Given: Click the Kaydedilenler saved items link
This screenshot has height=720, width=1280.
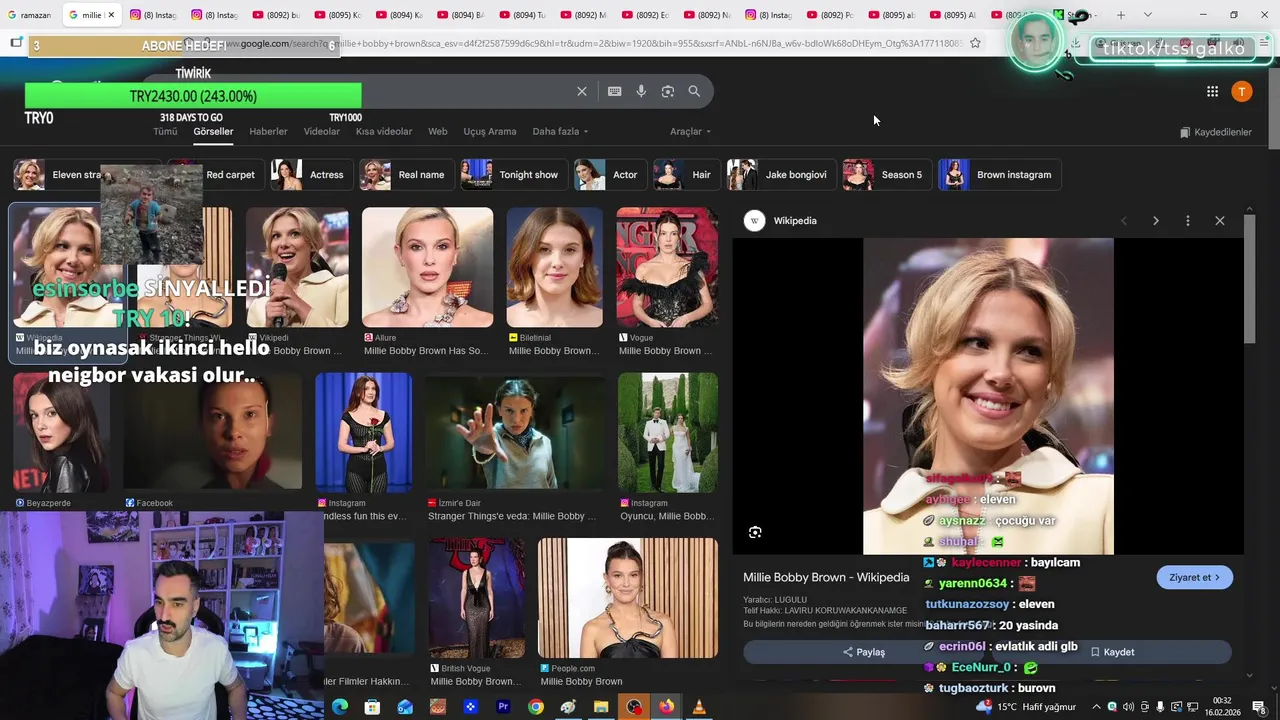Looking at the screenshot, I should click(1215, 132).
